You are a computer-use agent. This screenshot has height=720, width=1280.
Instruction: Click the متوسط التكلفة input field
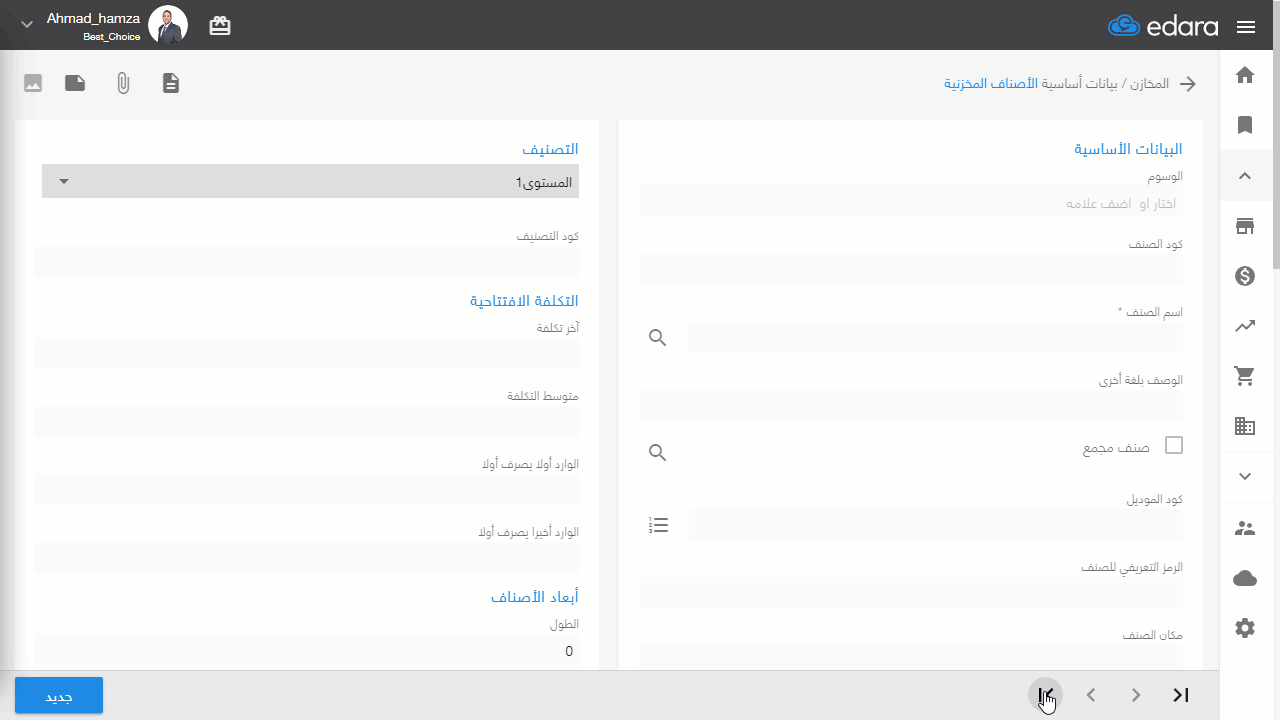tap(307, 421)
